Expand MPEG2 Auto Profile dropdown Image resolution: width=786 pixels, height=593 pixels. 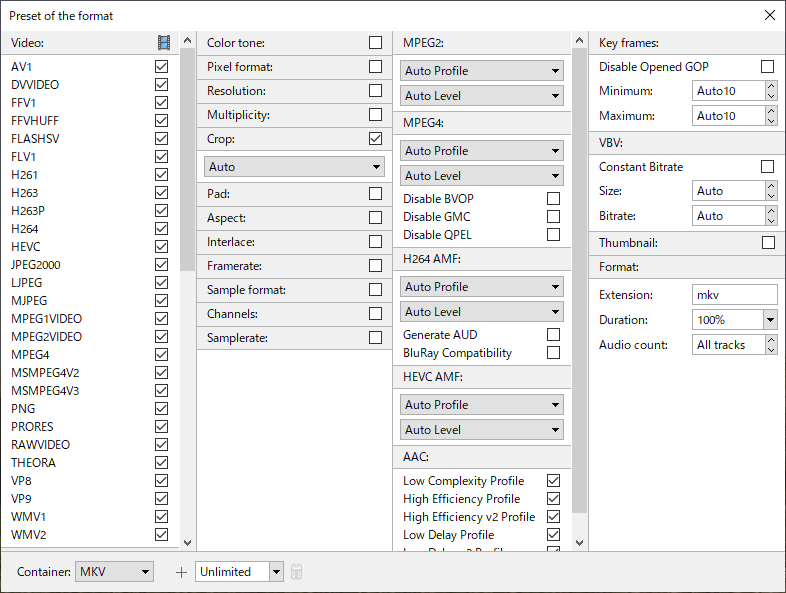(x=482, y=71)
